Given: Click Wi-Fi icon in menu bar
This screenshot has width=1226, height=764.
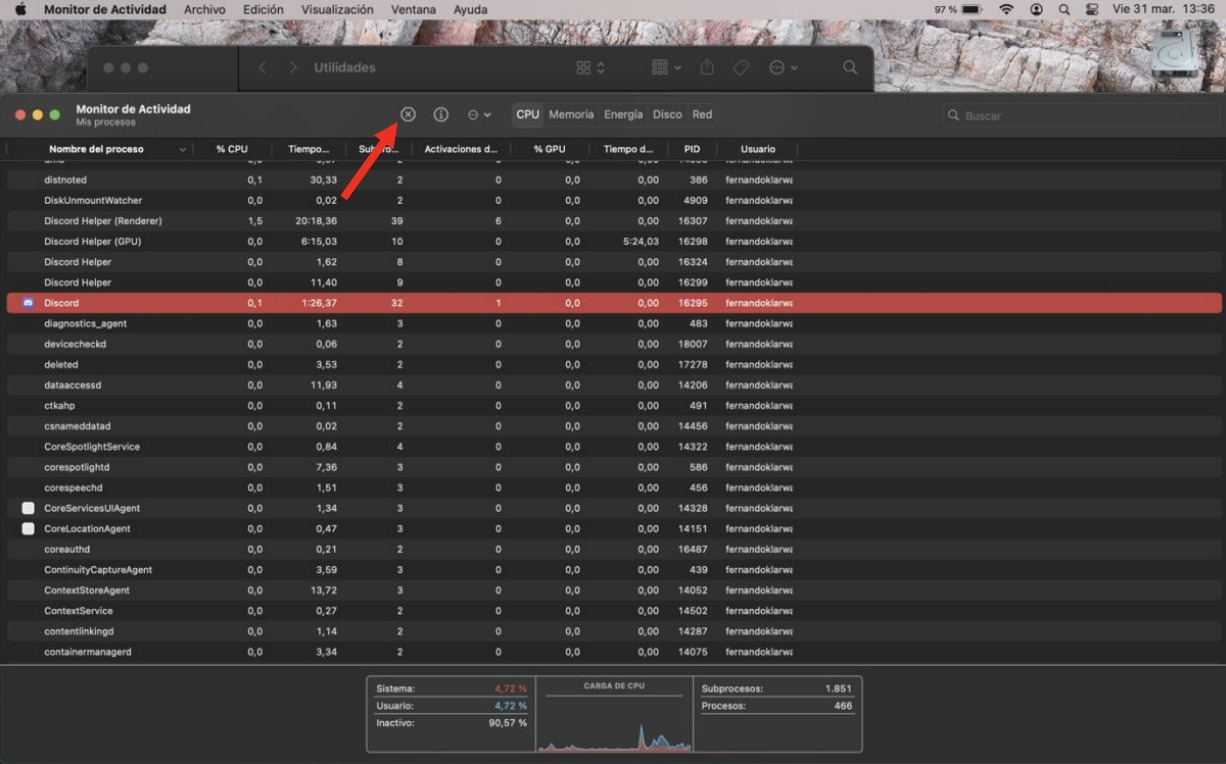Looking at the screenshot, I should point(1007,9).
